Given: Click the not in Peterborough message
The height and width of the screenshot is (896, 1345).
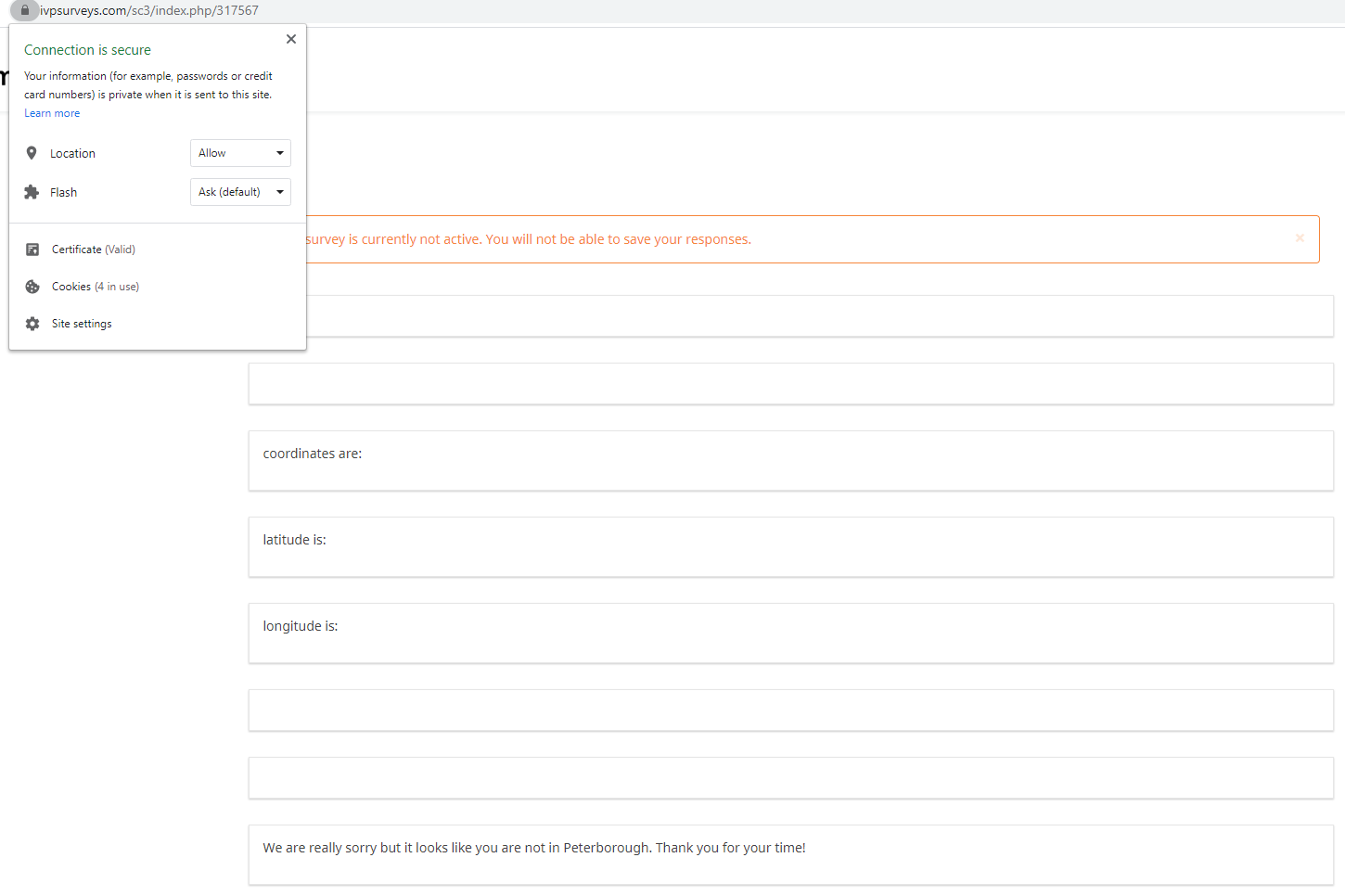Looking at the screenshot, I should (534, 848).
